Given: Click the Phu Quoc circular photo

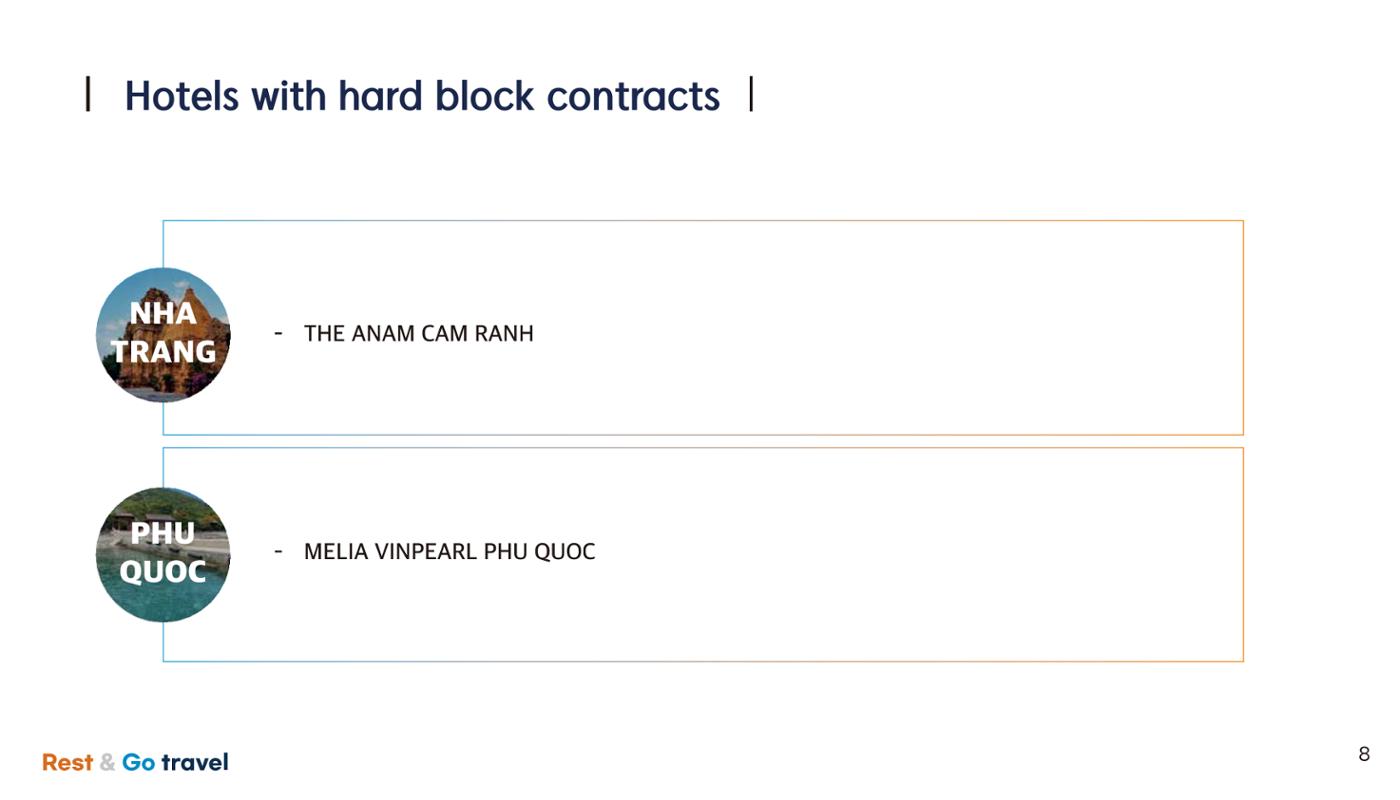Looking at the screenshot, I should click(163, 555).
